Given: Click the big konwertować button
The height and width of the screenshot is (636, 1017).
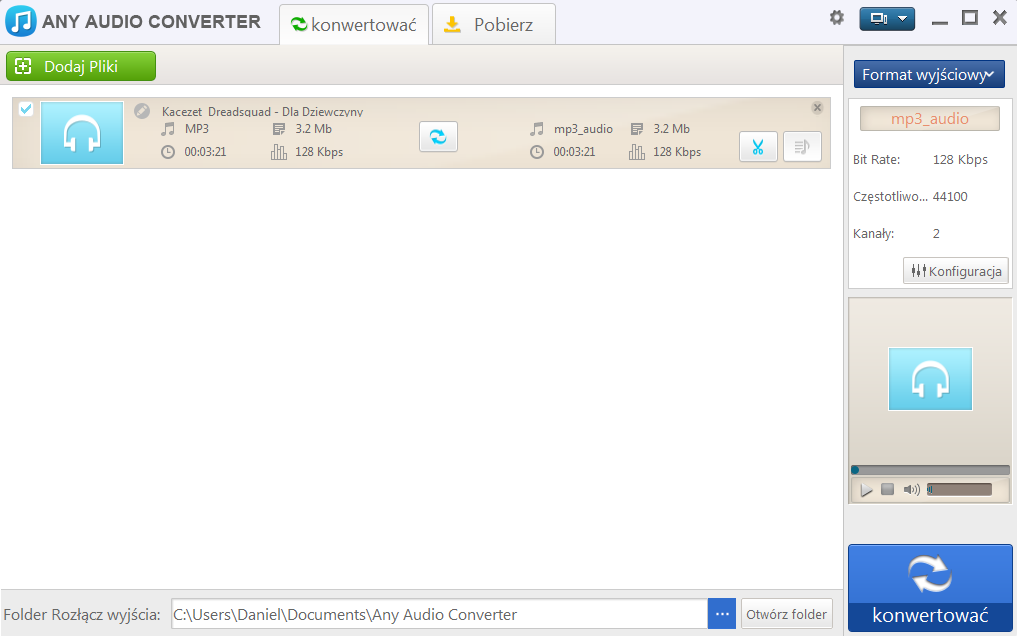Looking at the screenshot, I should (x=930, y=588).
